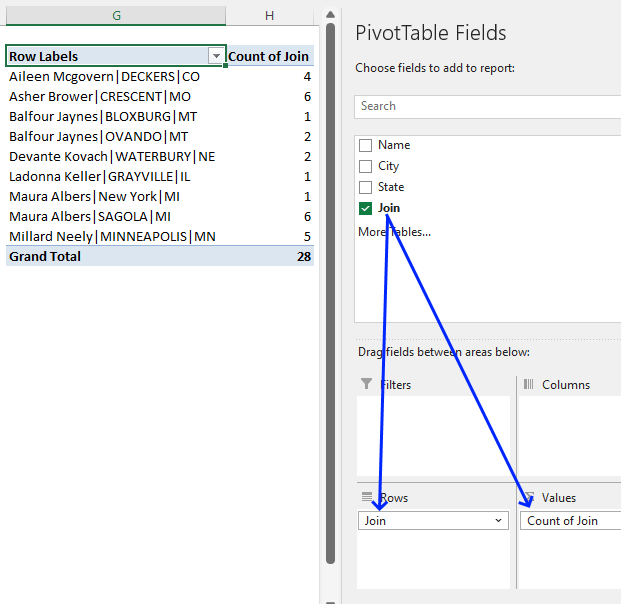Click the worksheet scroll down arrow
This screenshot has height=604, width=621.
[330, 594]
